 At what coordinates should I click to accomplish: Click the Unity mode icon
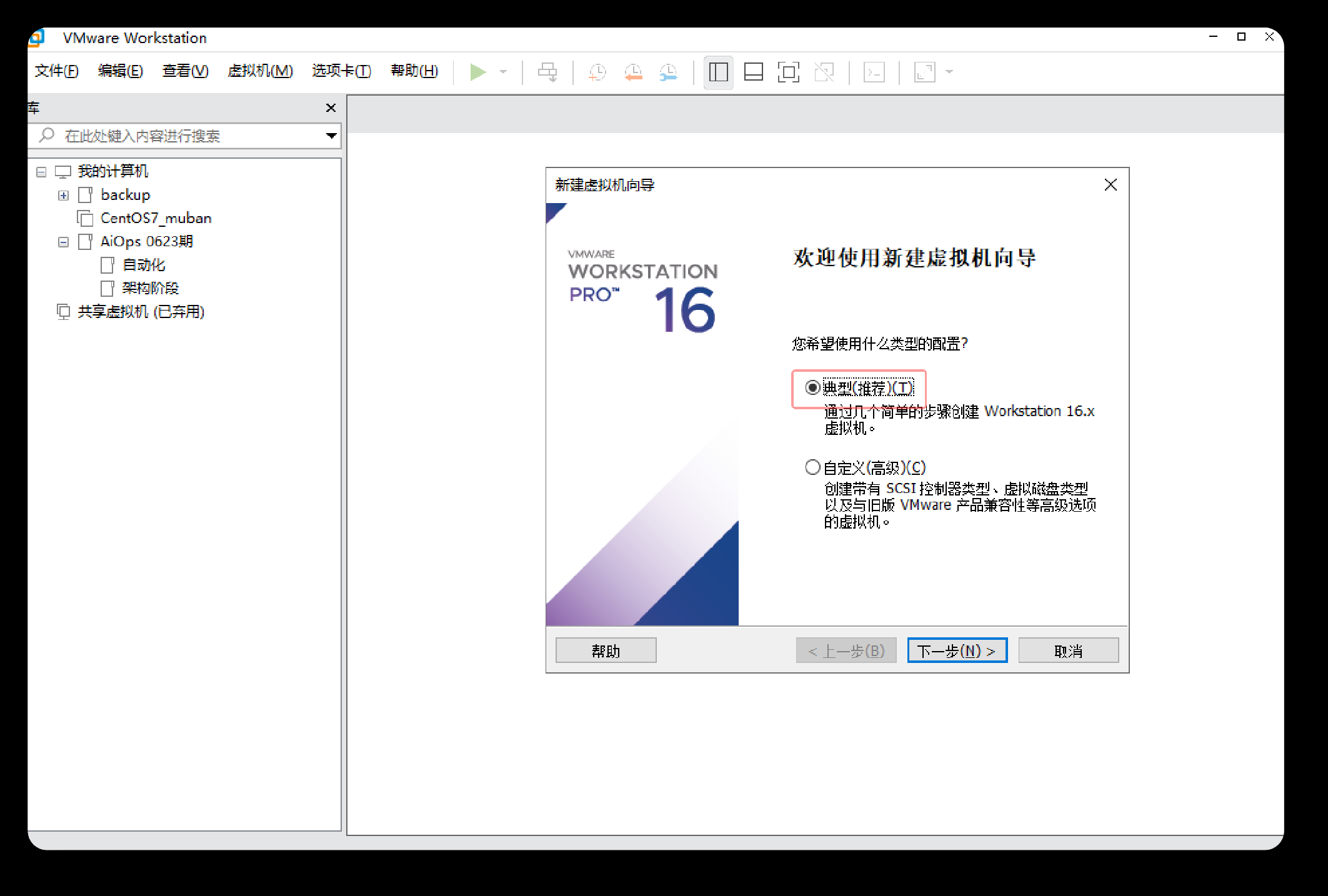(x=824, y=72)
